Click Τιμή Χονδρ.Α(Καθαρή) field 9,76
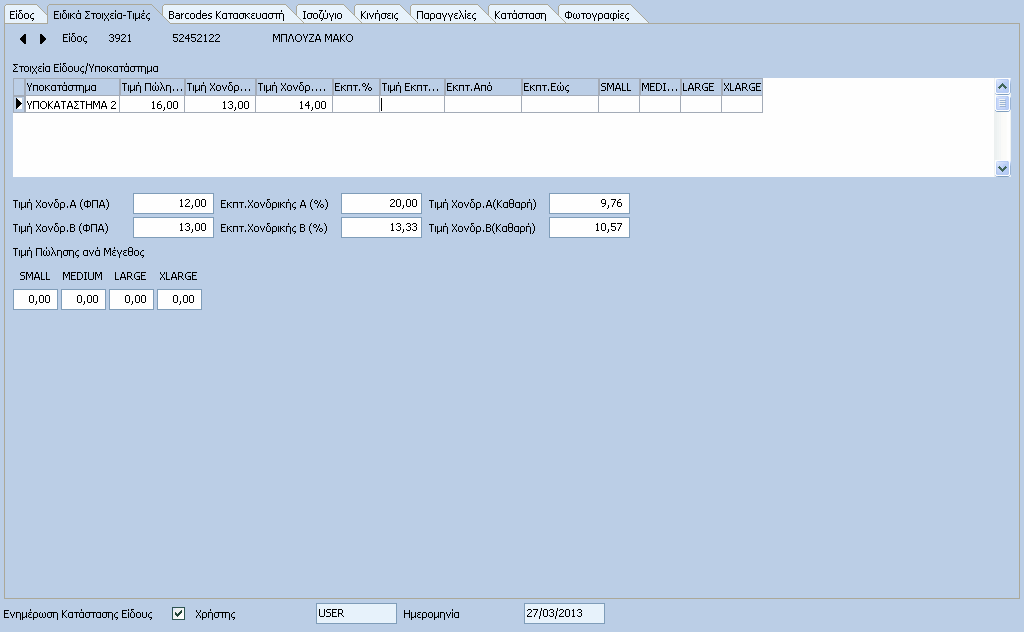1024x632 pixels. (x=589, y=204)
